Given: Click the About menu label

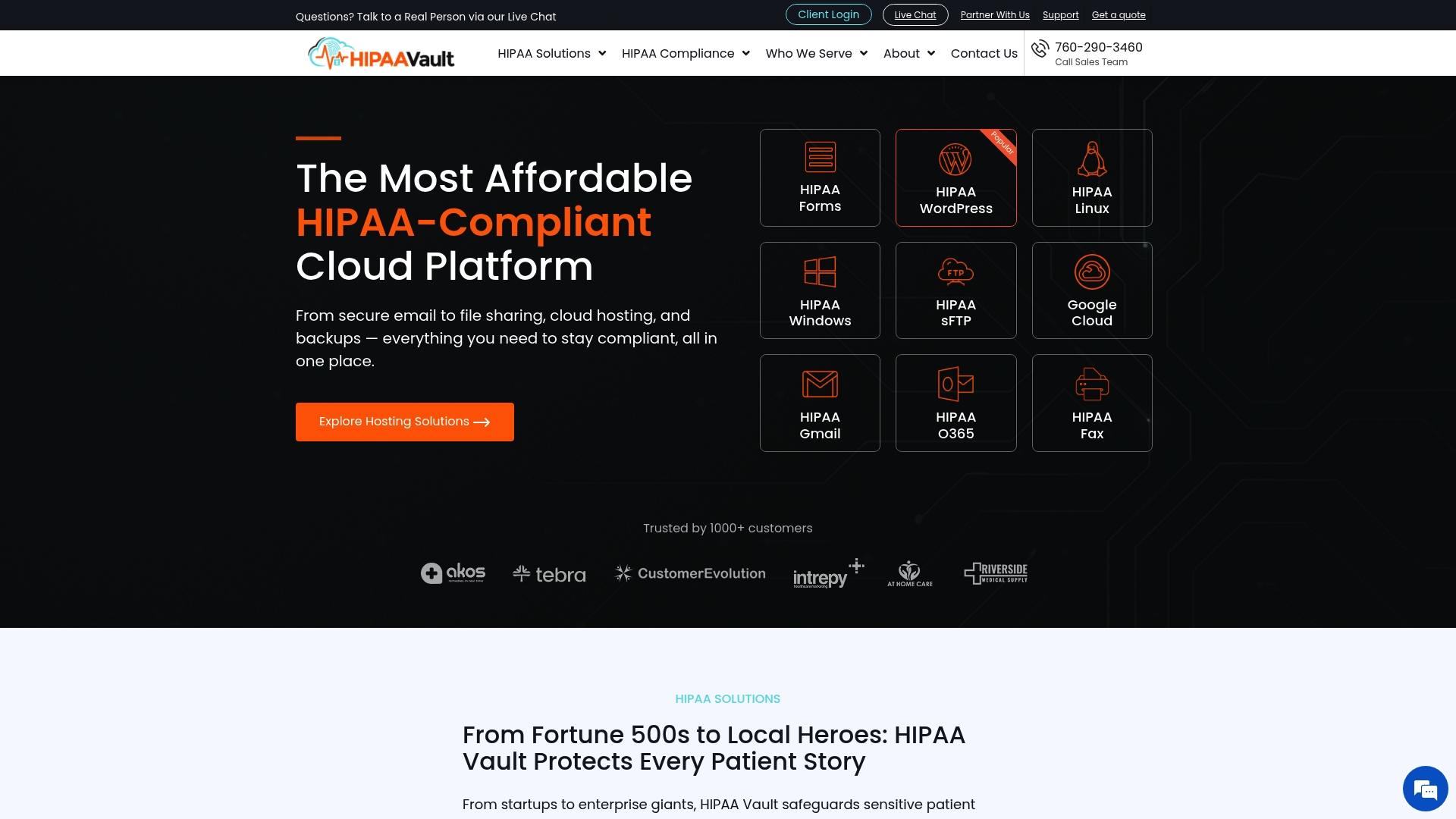Looking at the screenshot, I should point(901,53).
